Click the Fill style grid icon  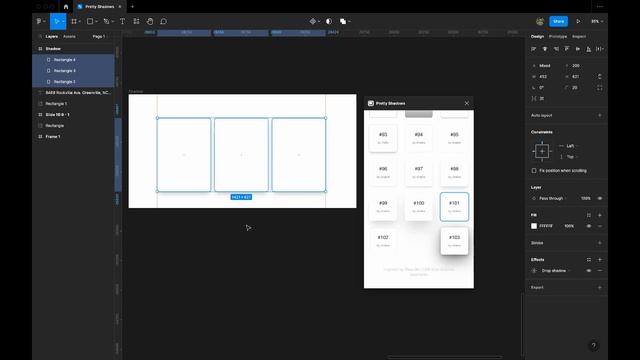[x=589, y=215]
